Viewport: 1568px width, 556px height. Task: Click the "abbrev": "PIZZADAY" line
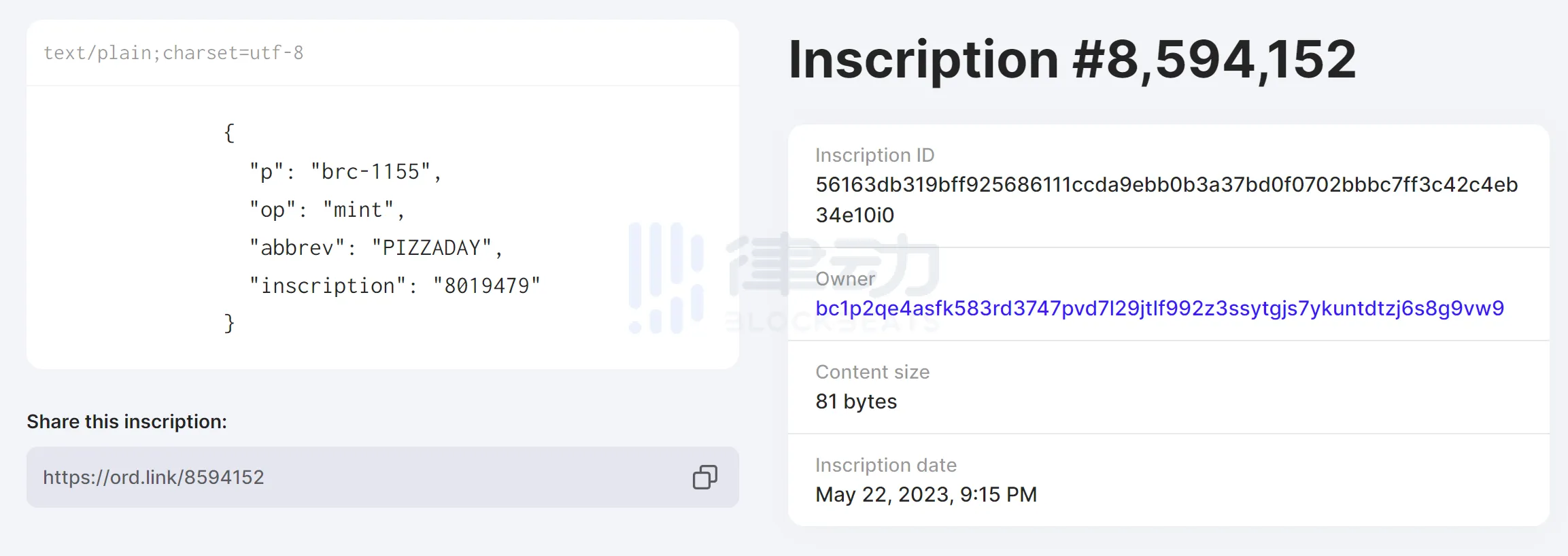376,248
